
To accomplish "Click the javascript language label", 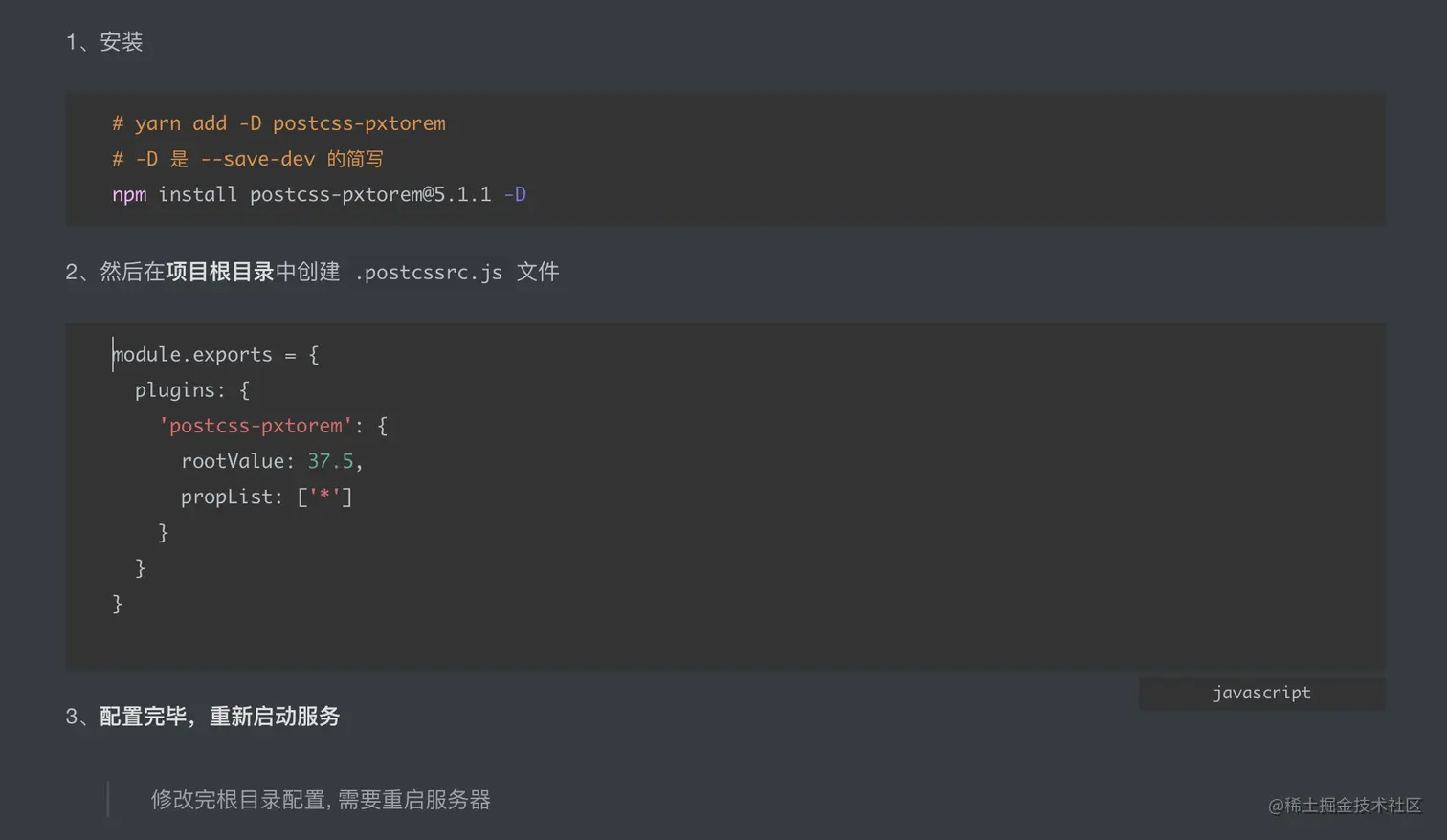I will point(1261,693).
